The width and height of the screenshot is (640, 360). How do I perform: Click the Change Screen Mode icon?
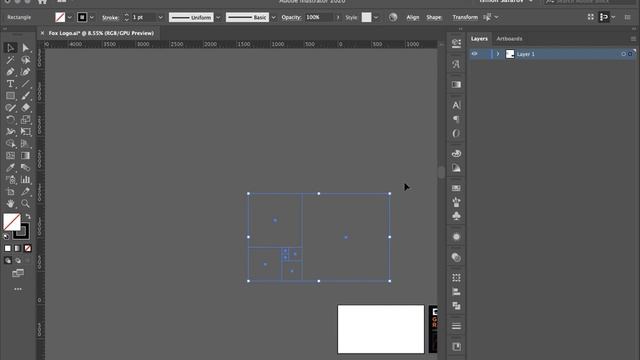coord(18,273)
